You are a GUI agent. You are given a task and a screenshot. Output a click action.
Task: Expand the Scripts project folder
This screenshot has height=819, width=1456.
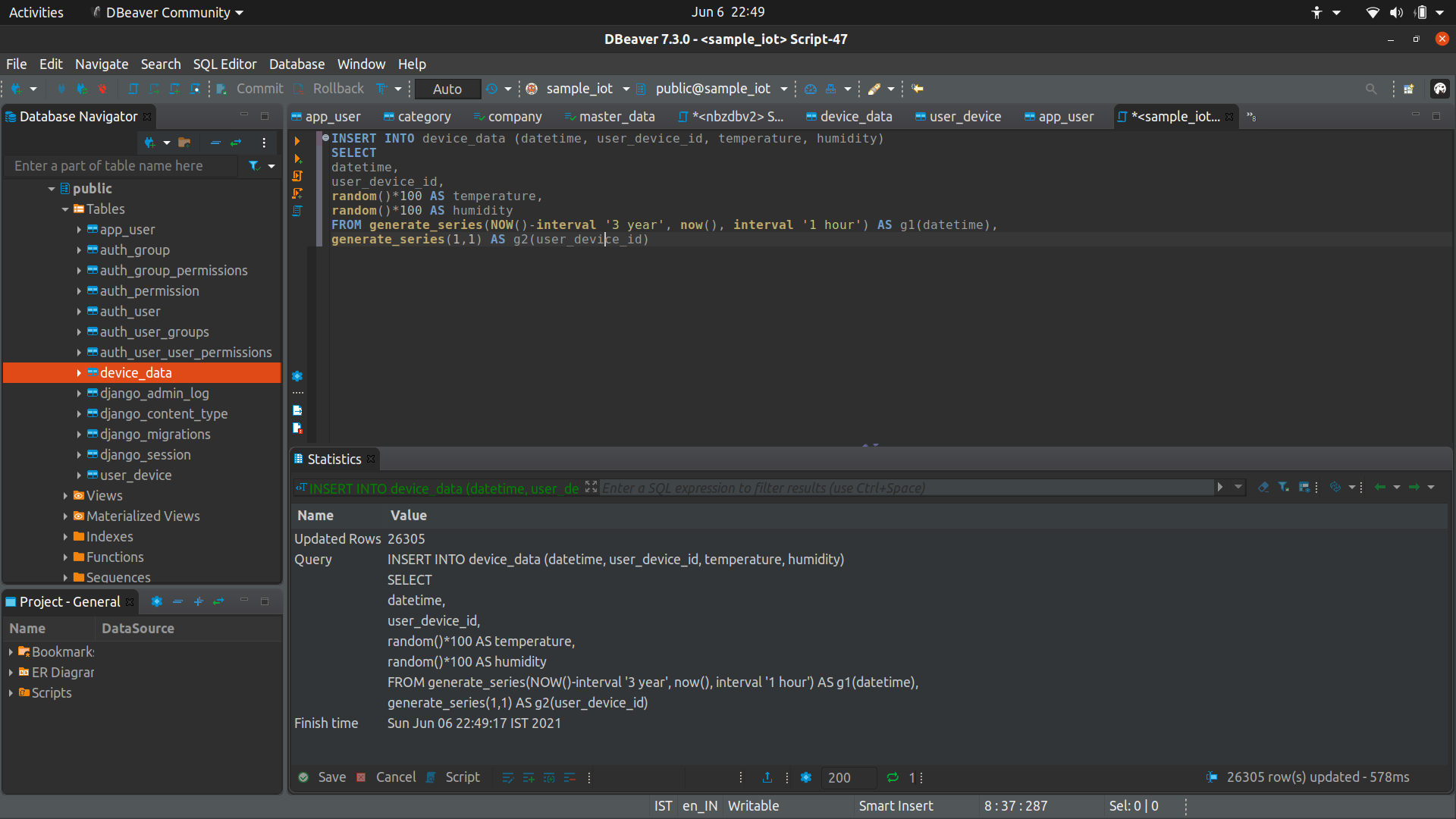(11, 693)
